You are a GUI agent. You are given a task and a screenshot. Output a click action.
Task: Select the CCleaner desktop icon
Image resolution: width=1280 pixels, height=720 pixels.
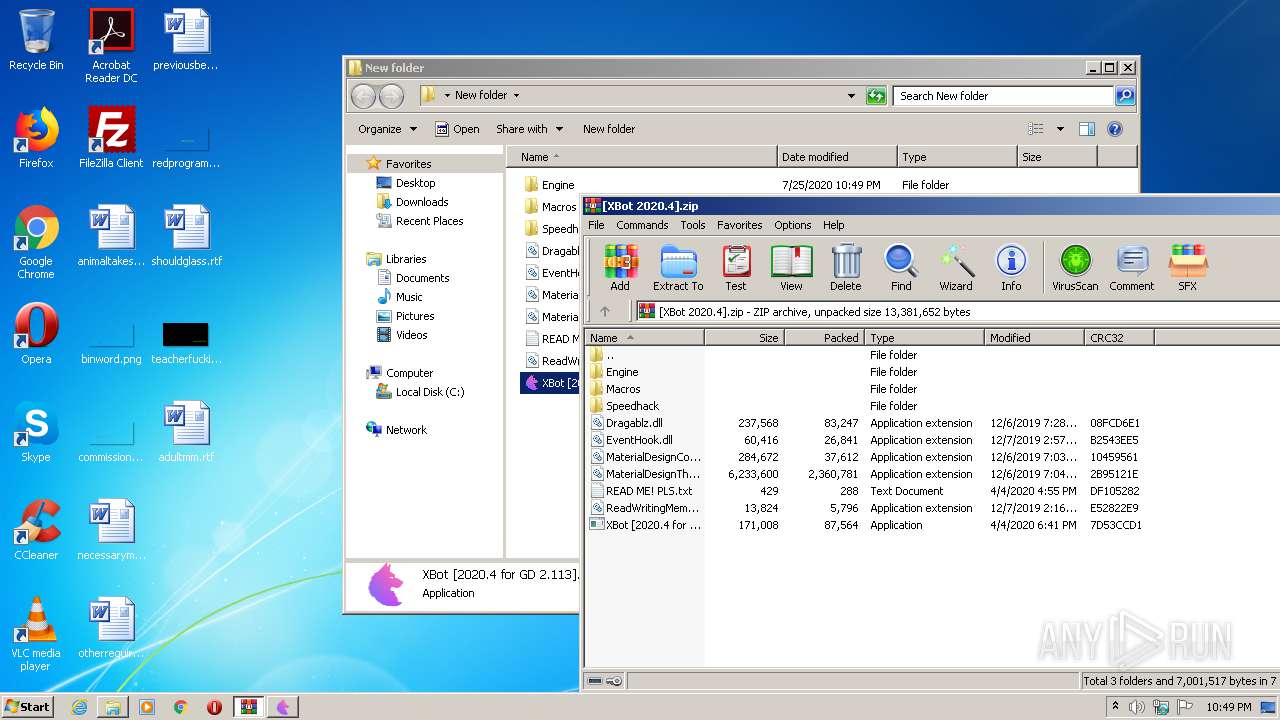(x=36, y=530)
